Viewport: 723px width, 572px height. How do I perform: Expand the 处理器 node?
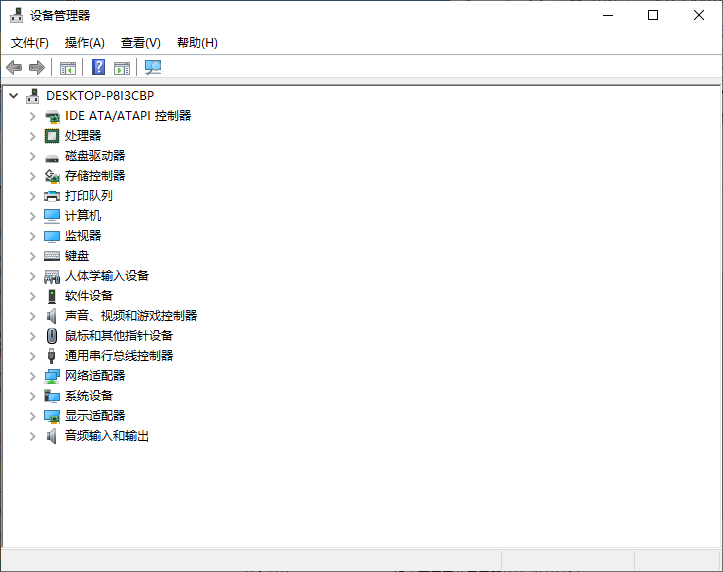32,136
